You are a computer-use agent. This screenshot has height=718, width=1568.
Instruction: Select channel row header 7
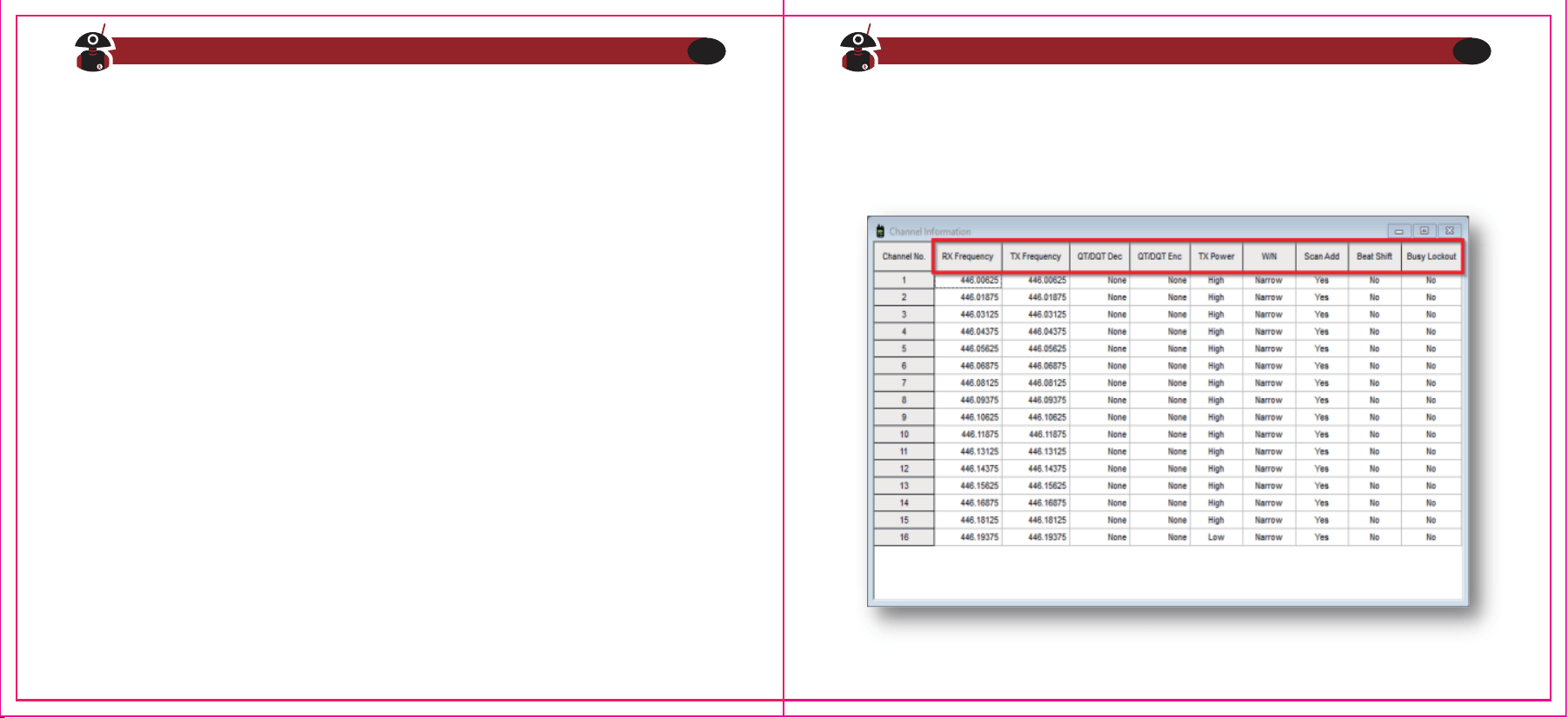(904, 382)
